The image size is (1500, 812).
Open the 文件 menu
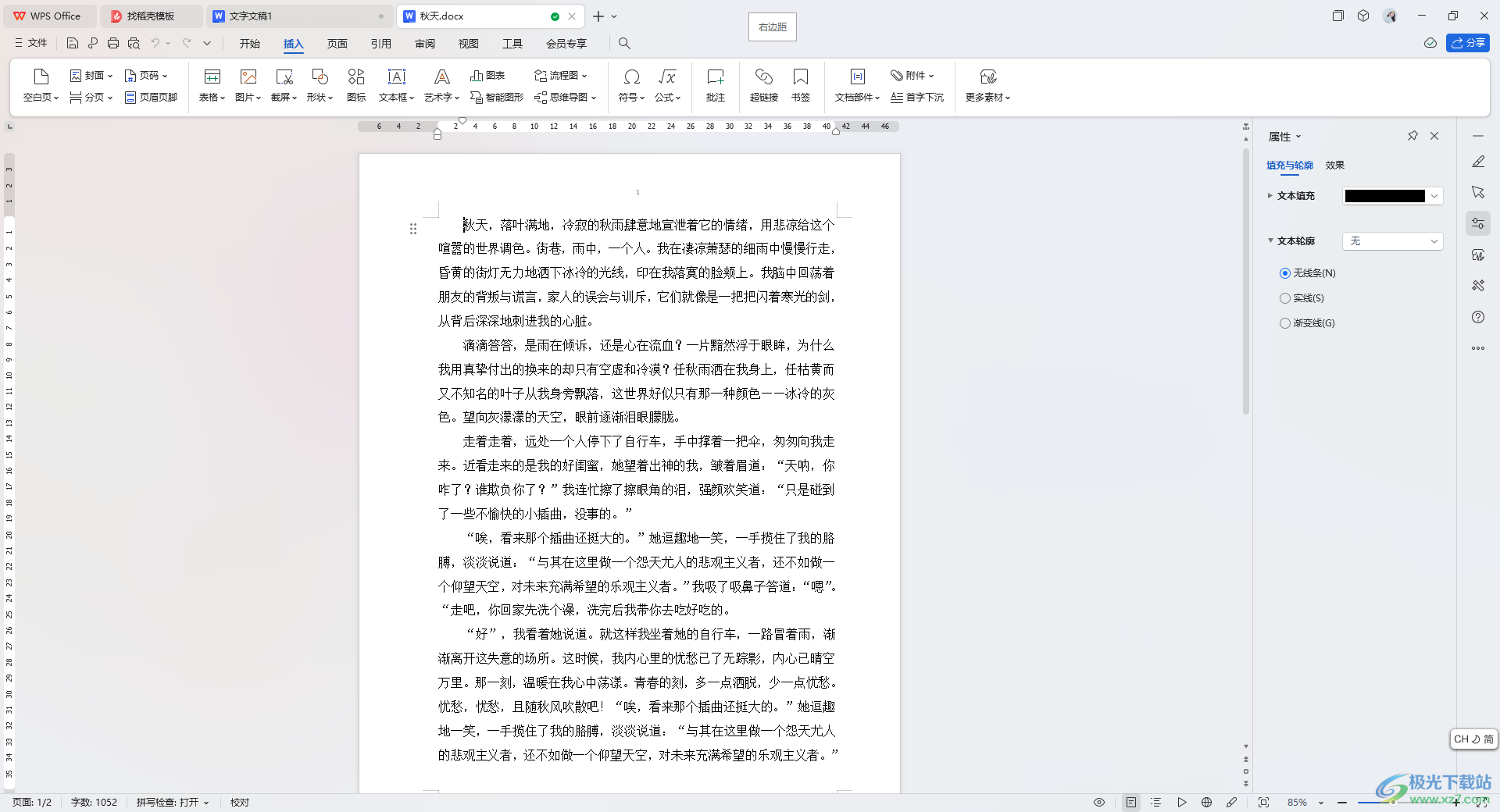pyautogui.click(x=31, y=44)
